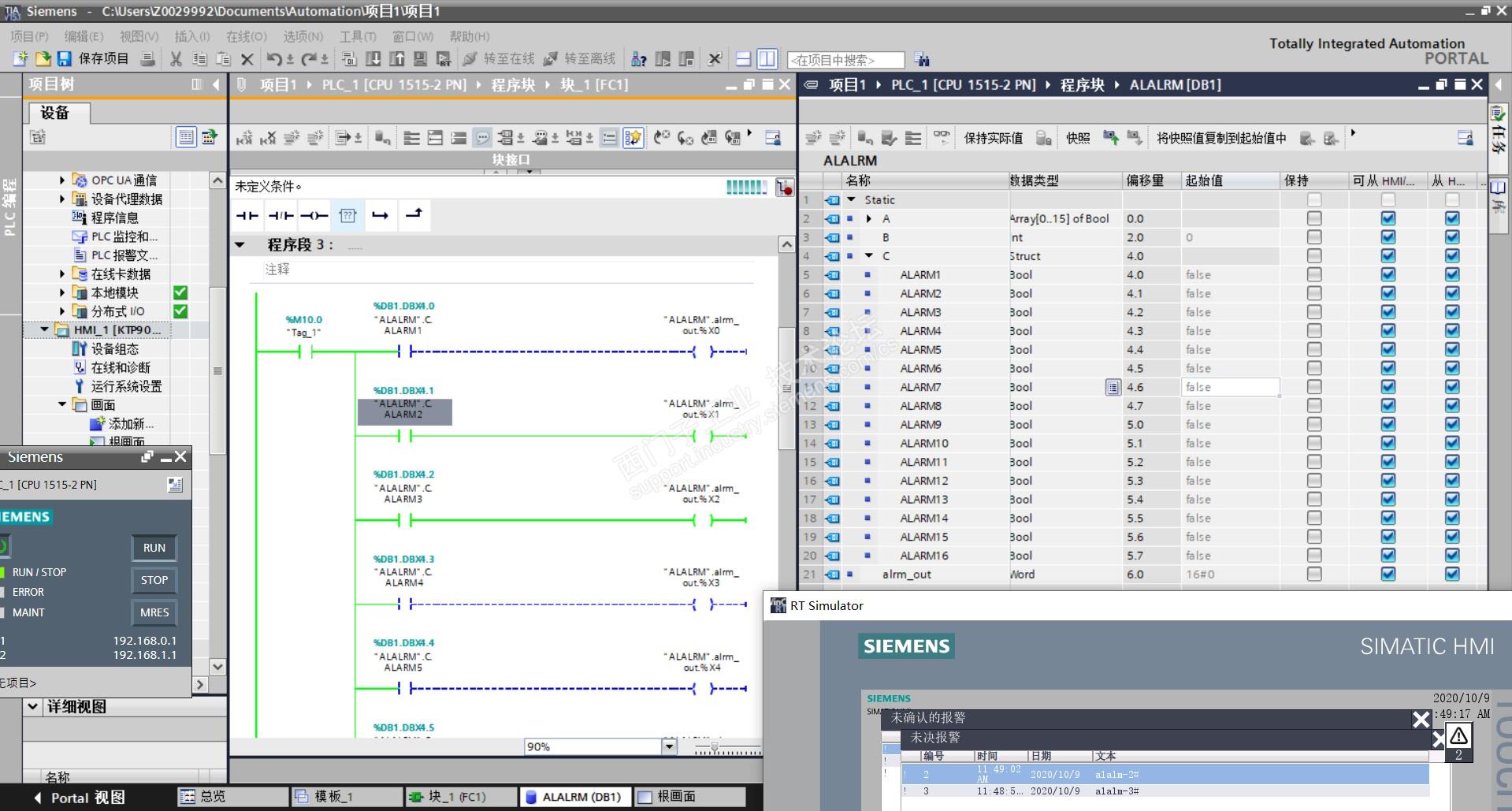Open the 90% zoom level dropdown

pos(669,746)
